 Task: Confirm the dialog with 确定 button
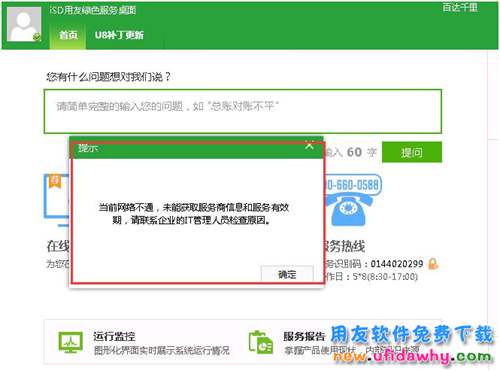point(287,274)
